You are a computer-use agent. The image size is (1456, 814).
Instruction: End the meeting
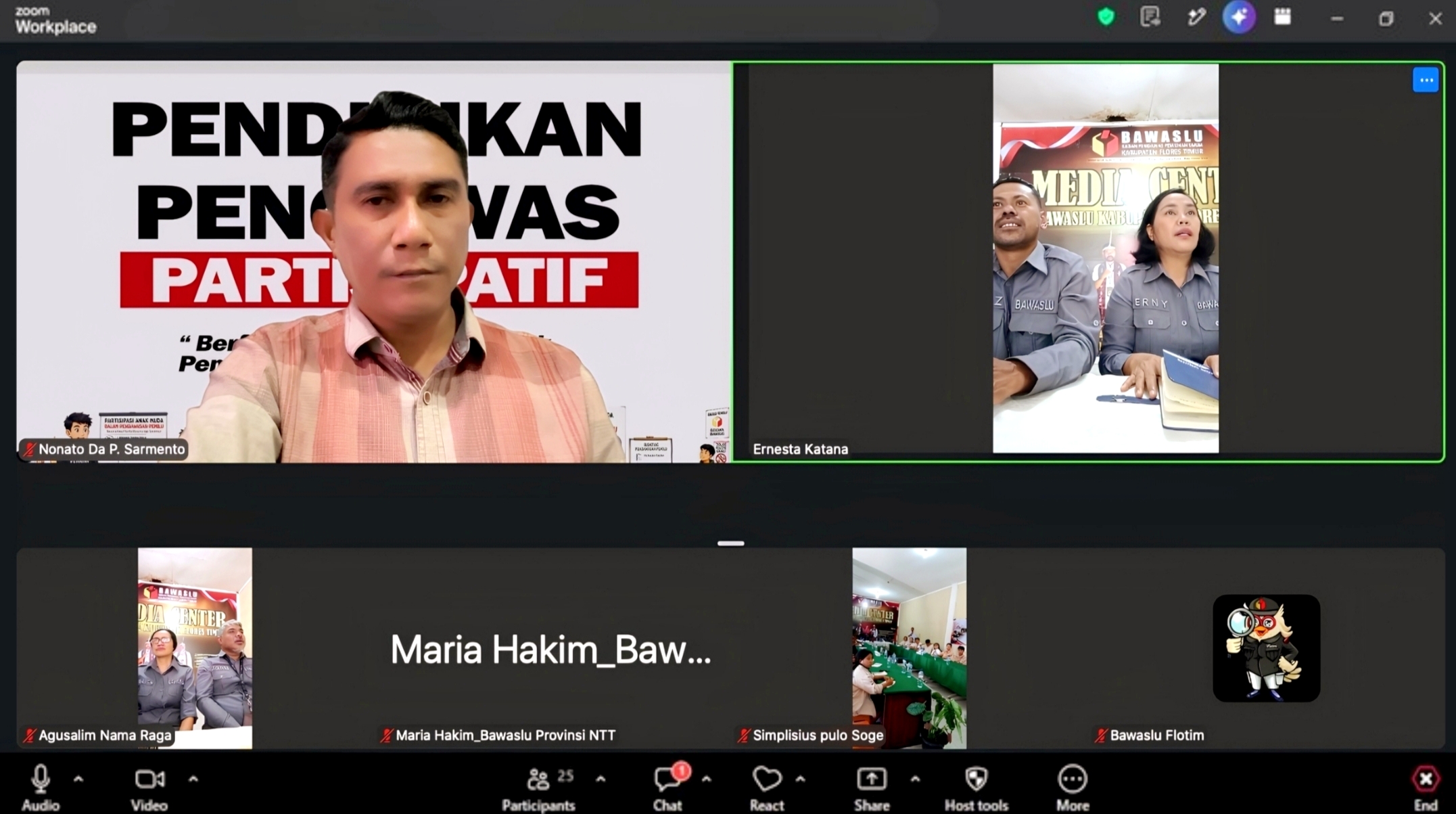click(1426, 787)
